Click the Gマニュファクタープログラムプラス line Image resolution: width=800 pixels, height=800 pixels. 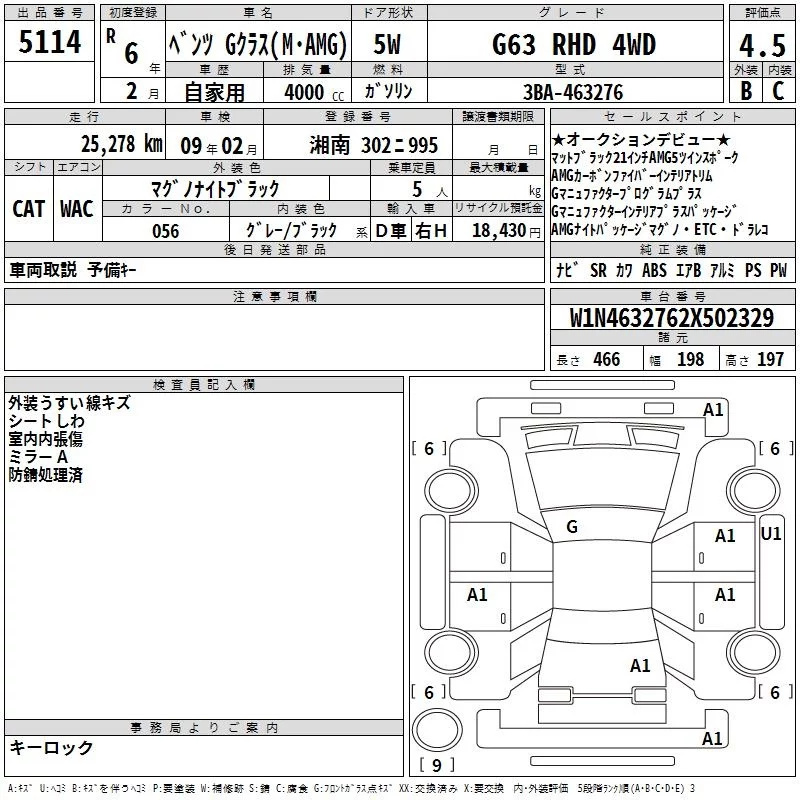point(627,193)
